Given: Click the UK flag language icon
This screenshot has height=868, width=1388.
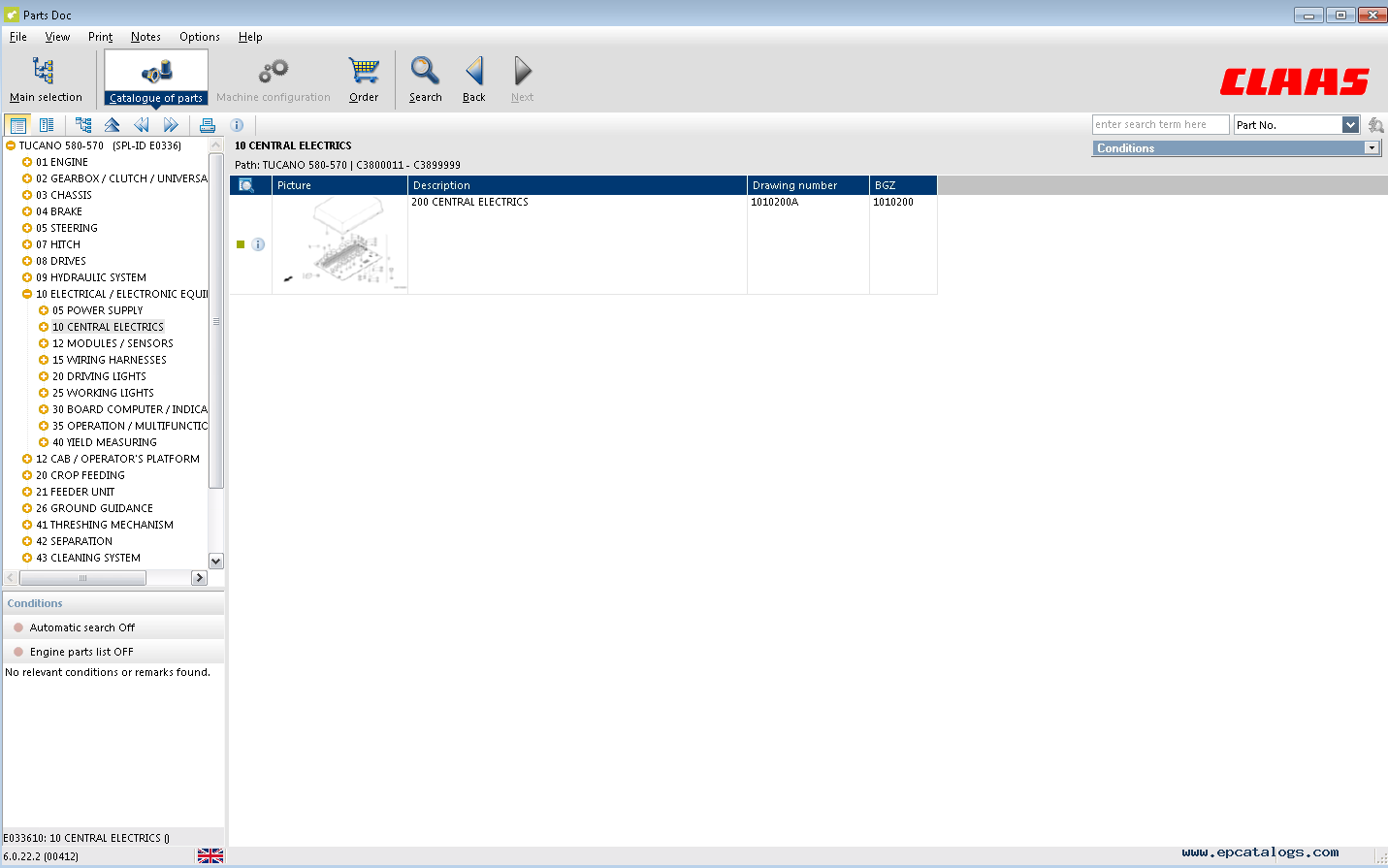Looking at the screenshot, I should point(210,855).
